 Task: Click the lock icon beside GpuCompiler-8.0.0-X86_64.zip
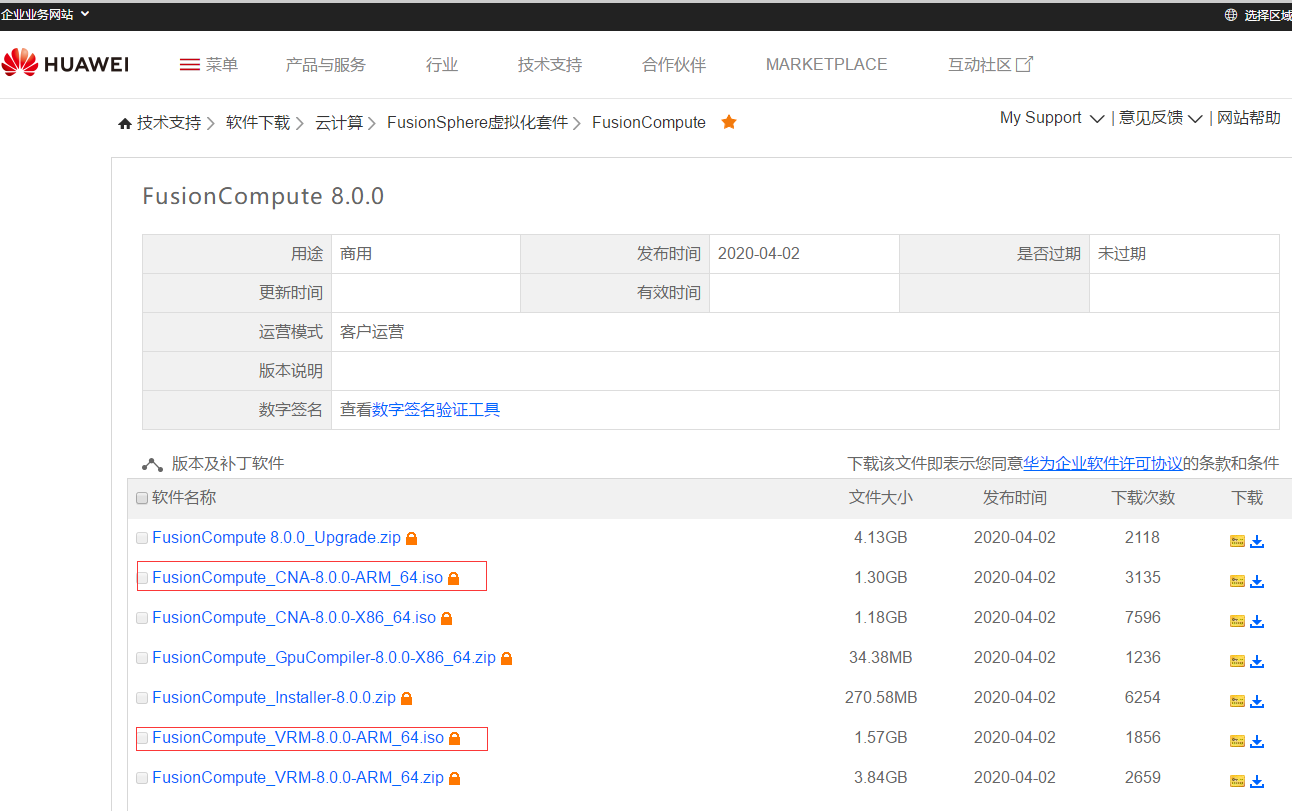coord(506,658)
